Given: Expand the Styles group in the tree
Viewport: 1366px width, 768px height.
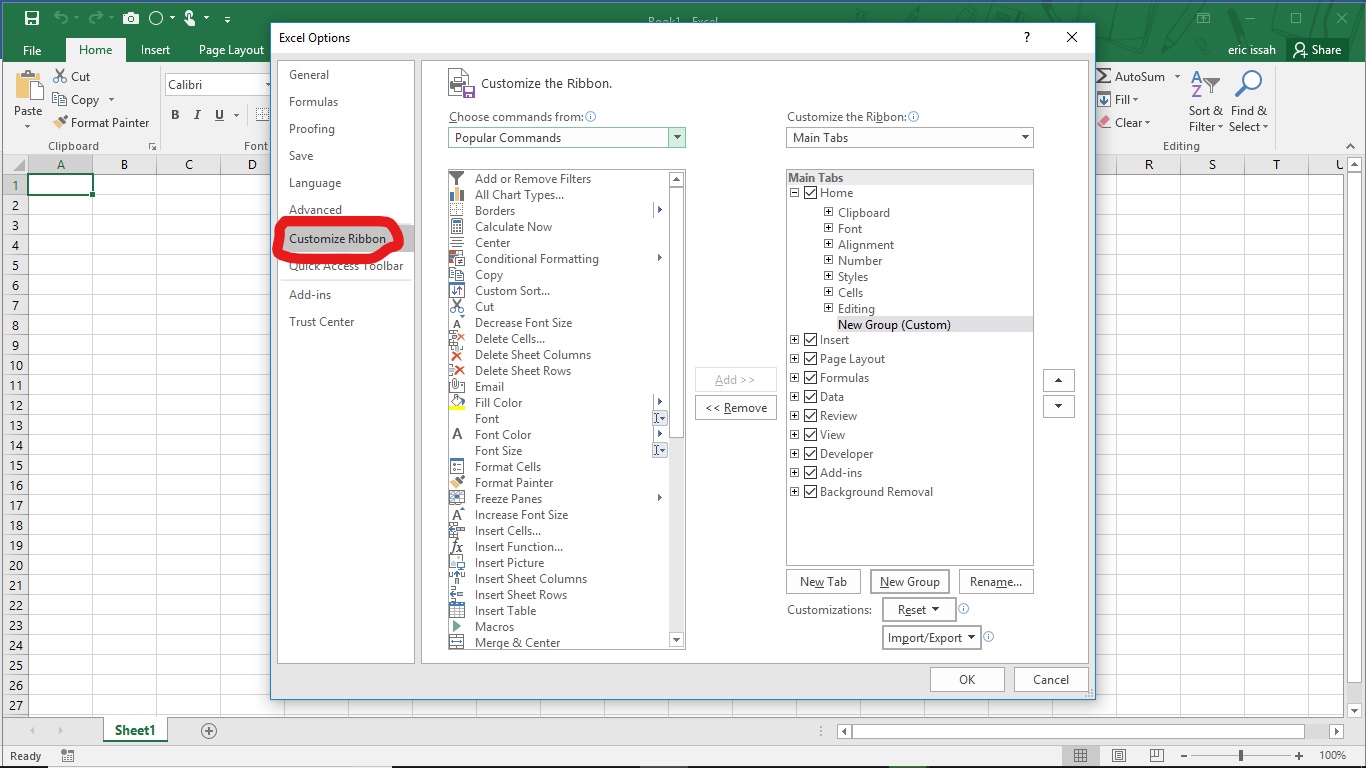Looking at the screenshot, I should [828, 276].
